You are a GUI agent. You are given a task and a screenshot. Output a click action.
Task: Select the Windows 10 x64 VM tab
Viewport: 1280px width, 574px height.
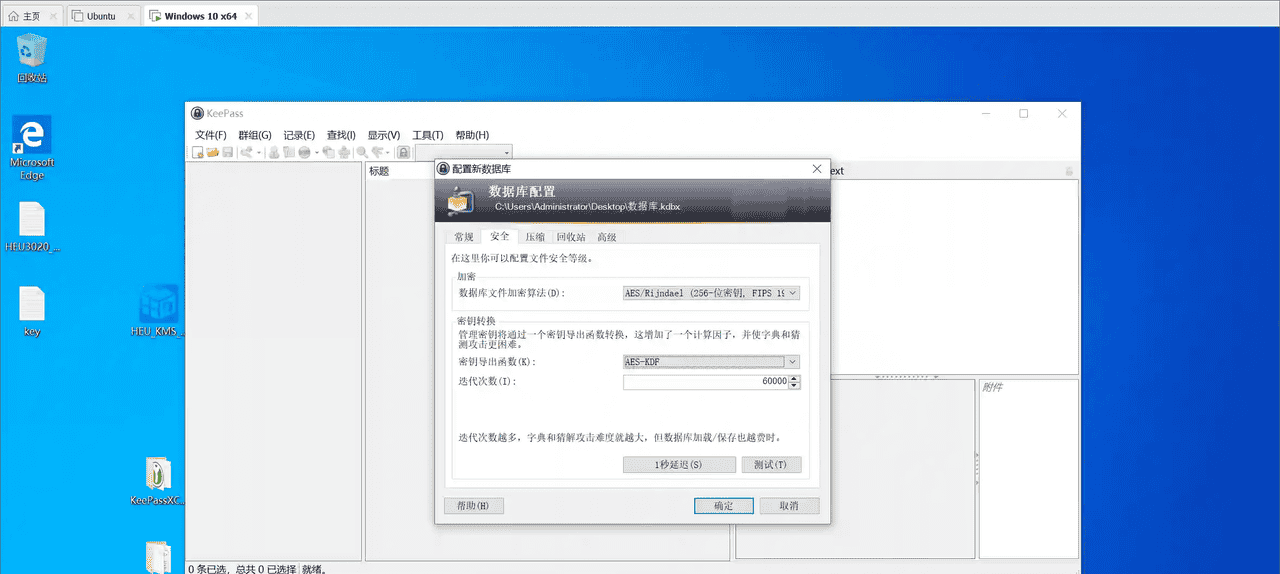click(201, 16)
